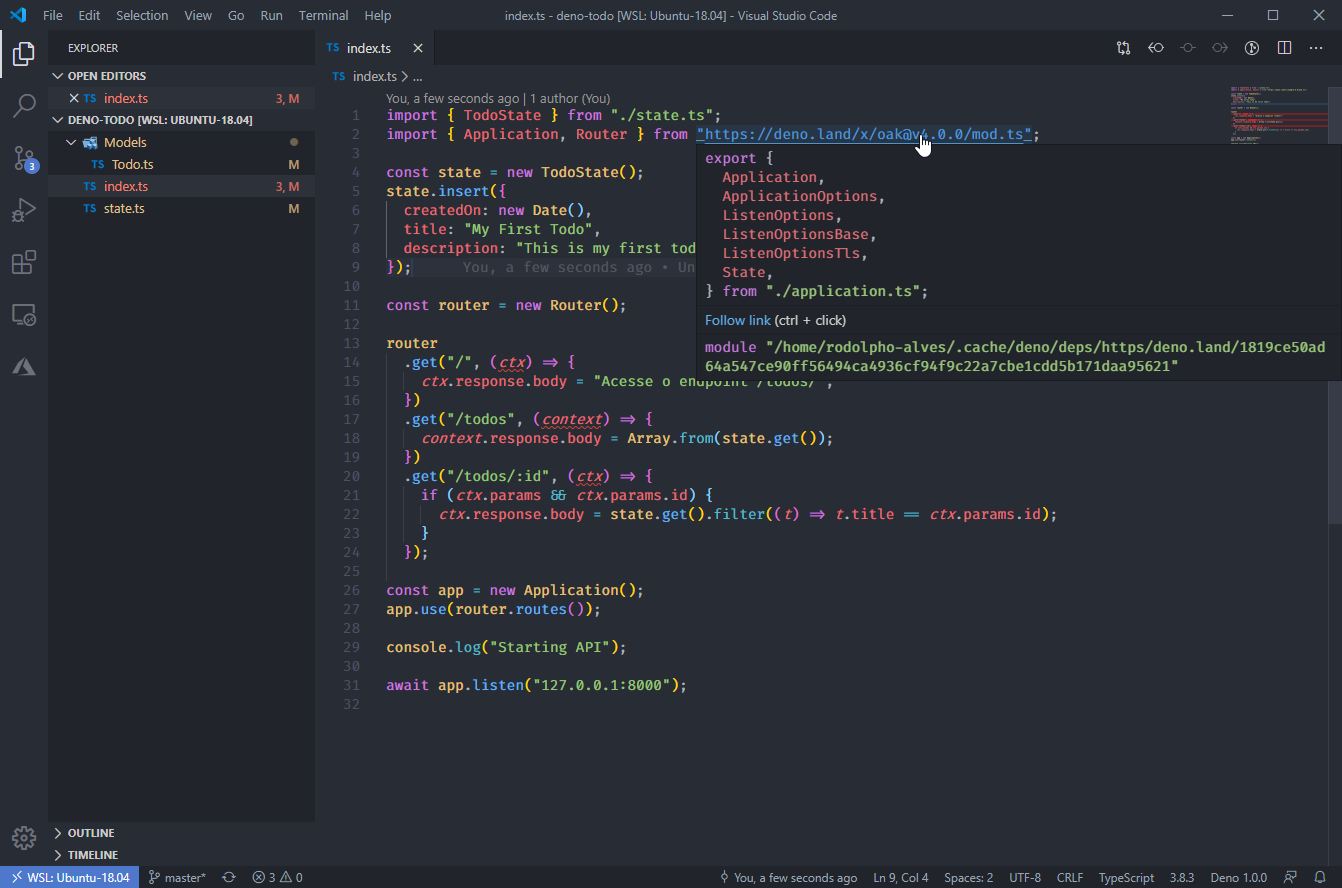Click the oak mod.ts import URL

[x=866, y=134]
